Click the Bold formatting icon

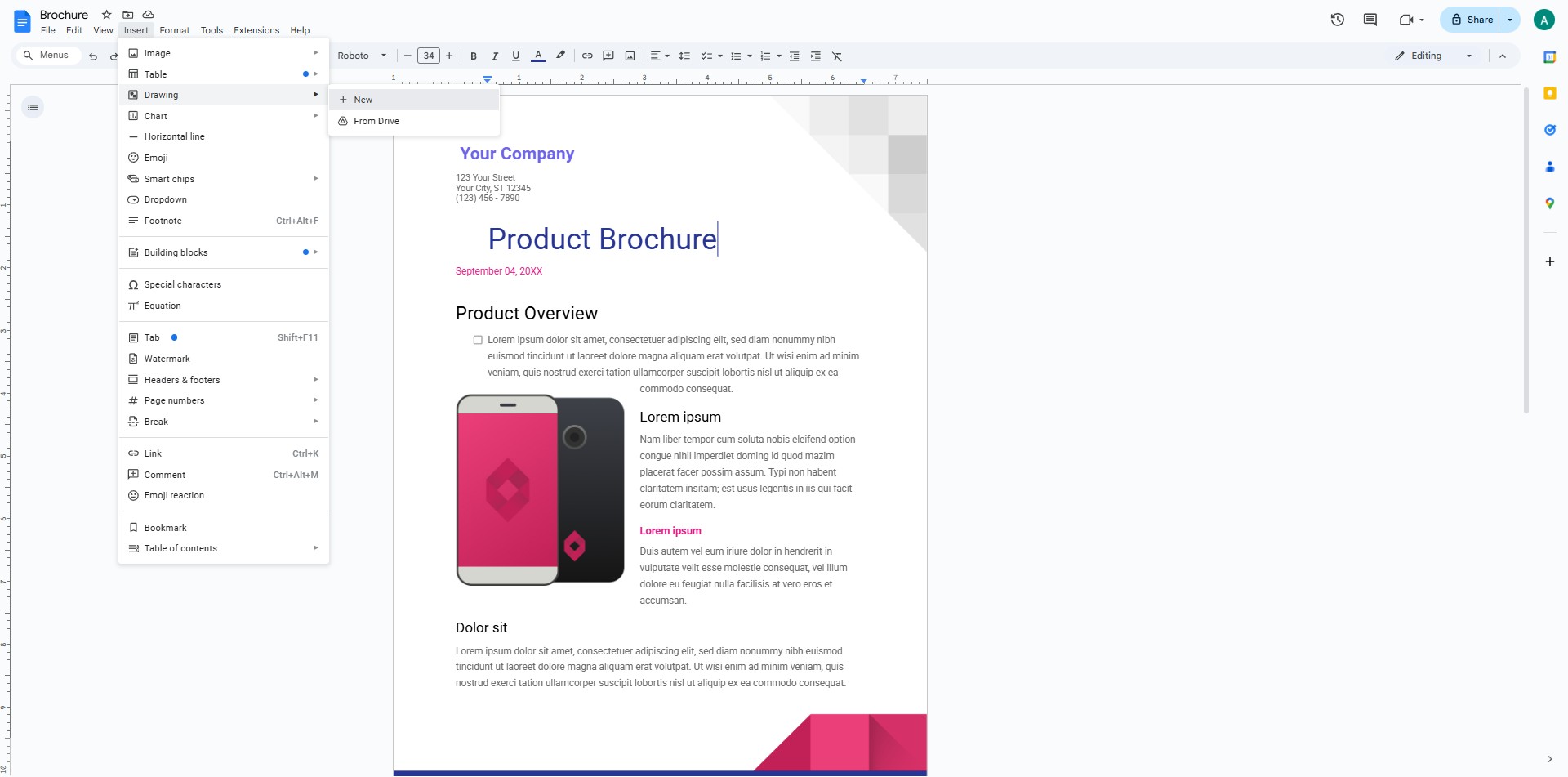click(x=474, y=56)
